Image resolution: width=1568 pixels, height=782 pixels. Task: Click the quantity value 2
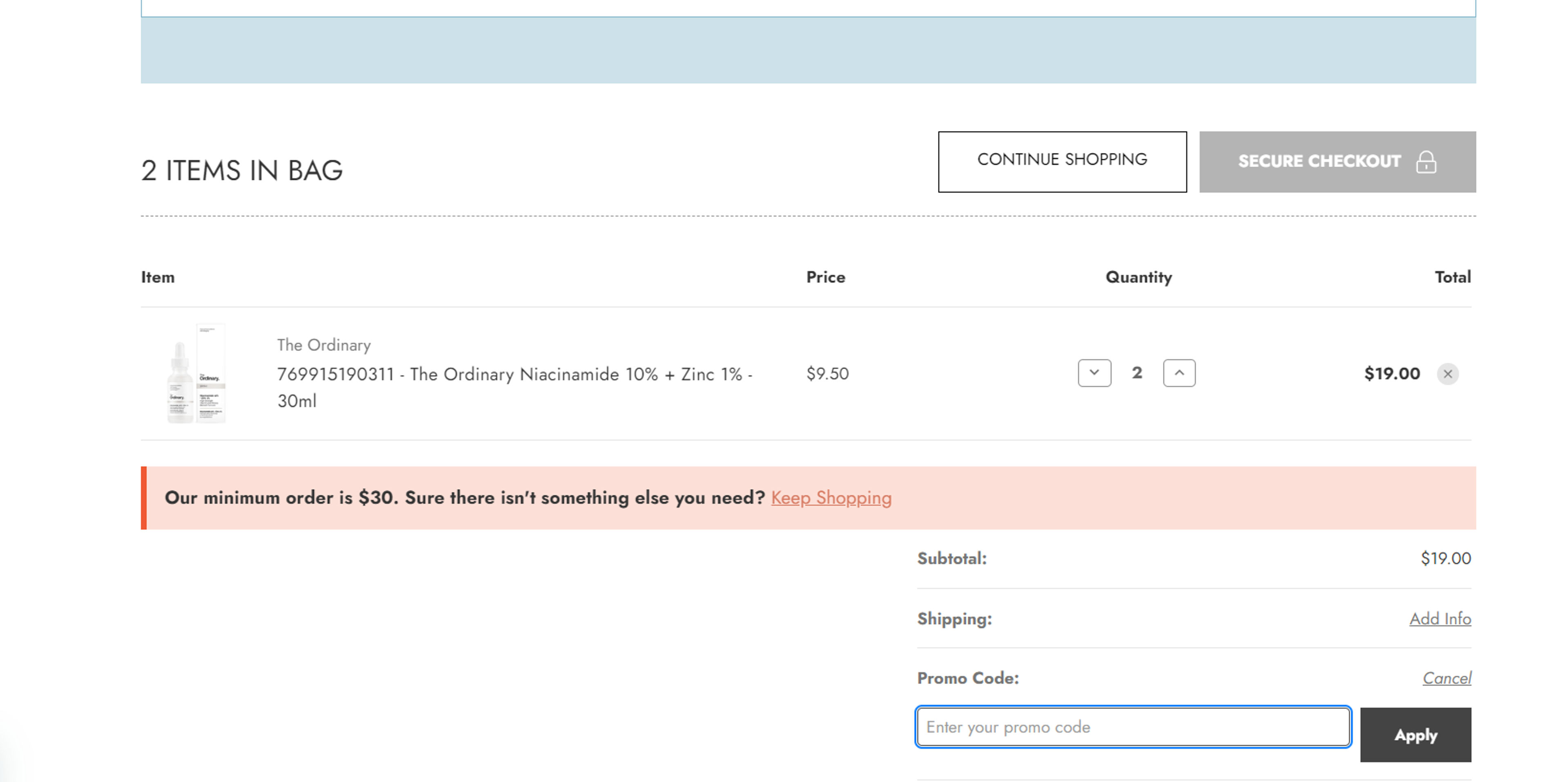click(1137, 373)
